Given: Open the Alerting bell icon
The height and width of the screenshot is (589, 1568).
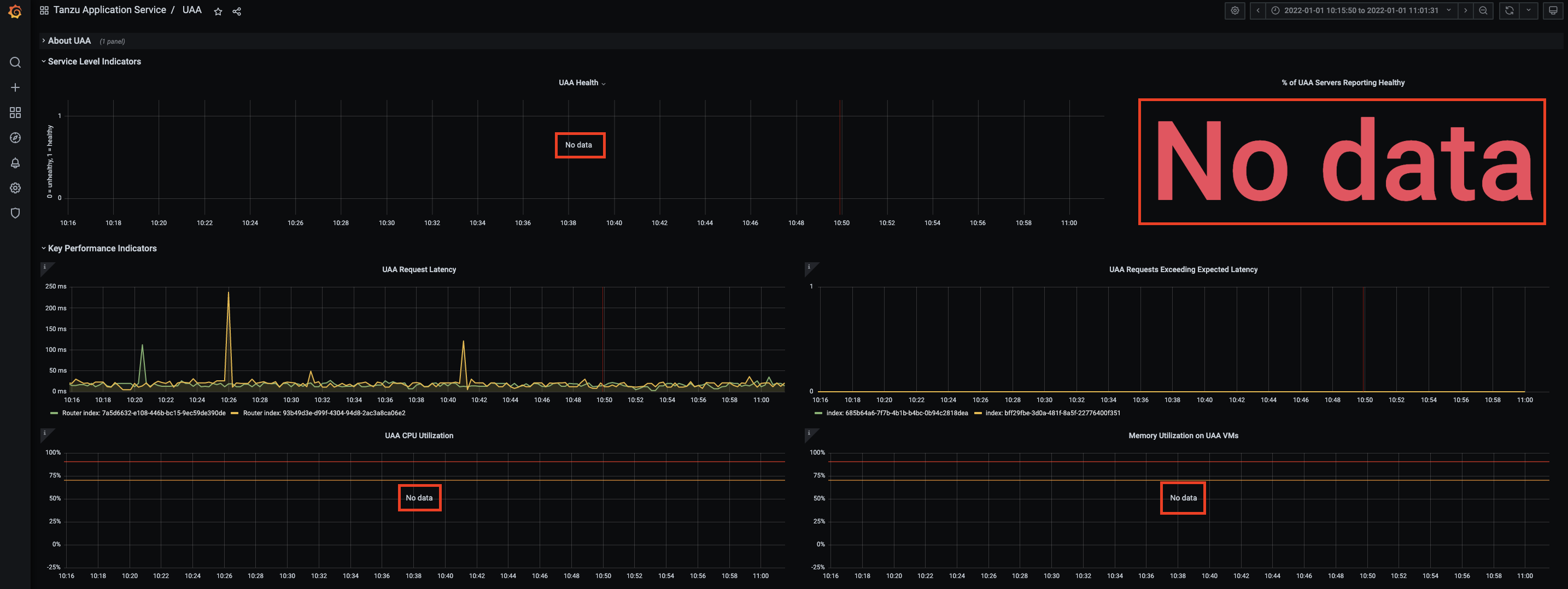Looking at the screenshot, I should (15, 163).
